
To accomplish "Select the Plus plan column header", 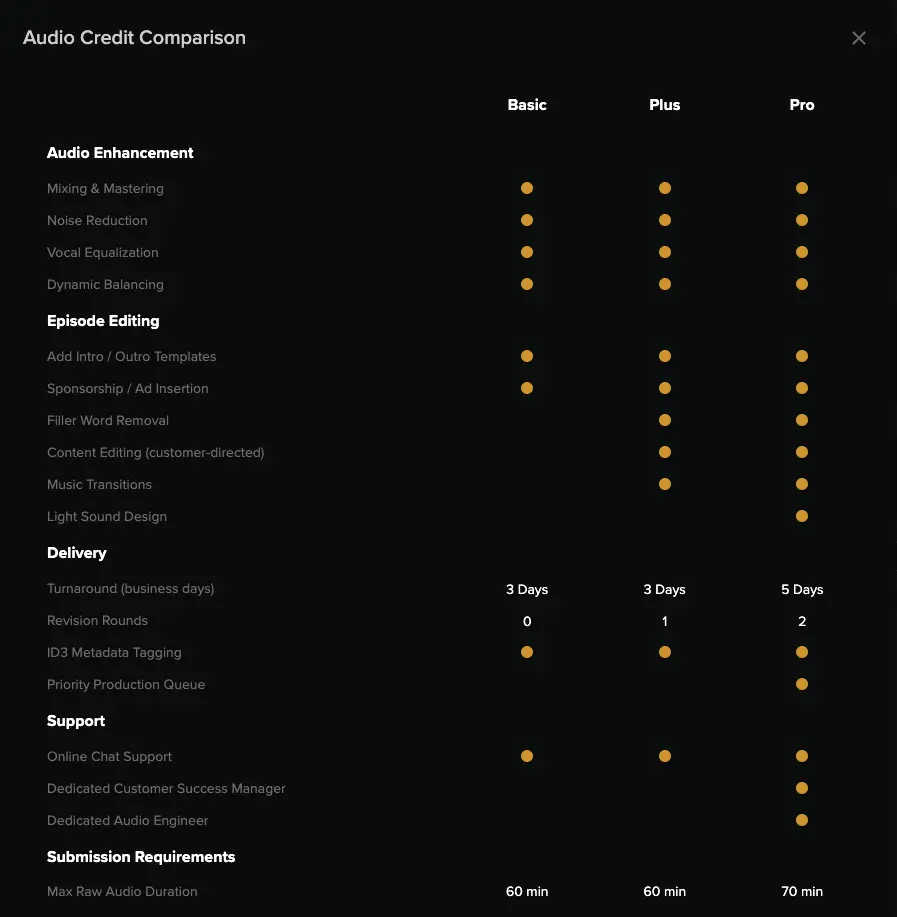I will 665,105.
